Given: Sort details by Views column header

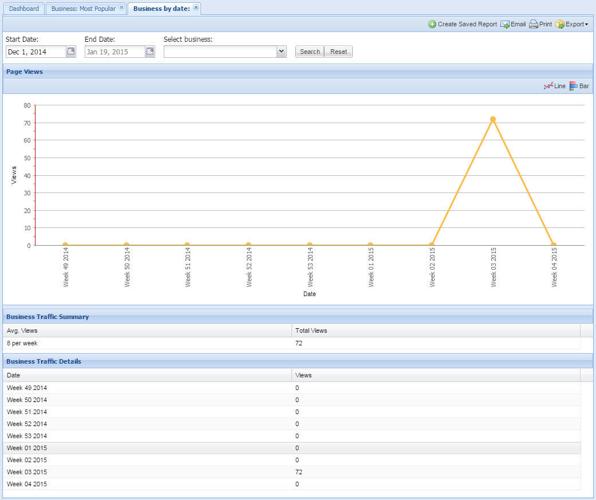Looking at the screenshot, I should (x=436, y=375).
